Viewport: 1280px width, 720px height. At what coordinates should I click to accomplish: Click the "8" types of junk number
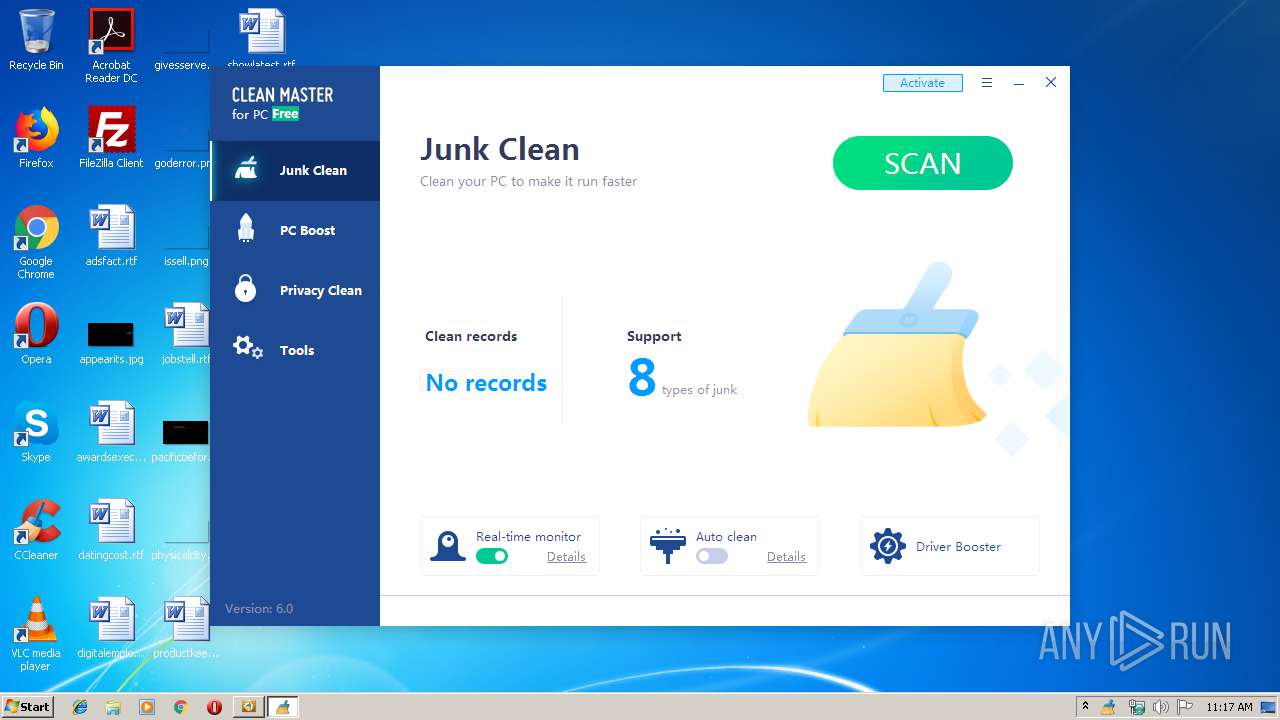642,378
